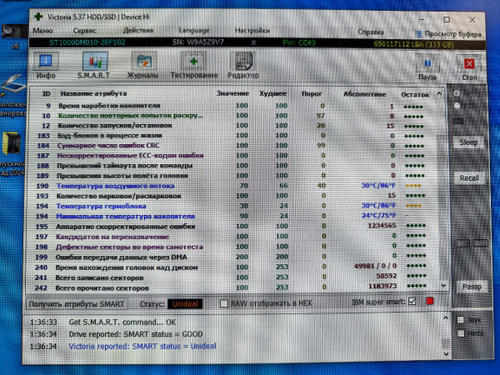Click the Получить атрибуты SMART button

click(76, 304)
